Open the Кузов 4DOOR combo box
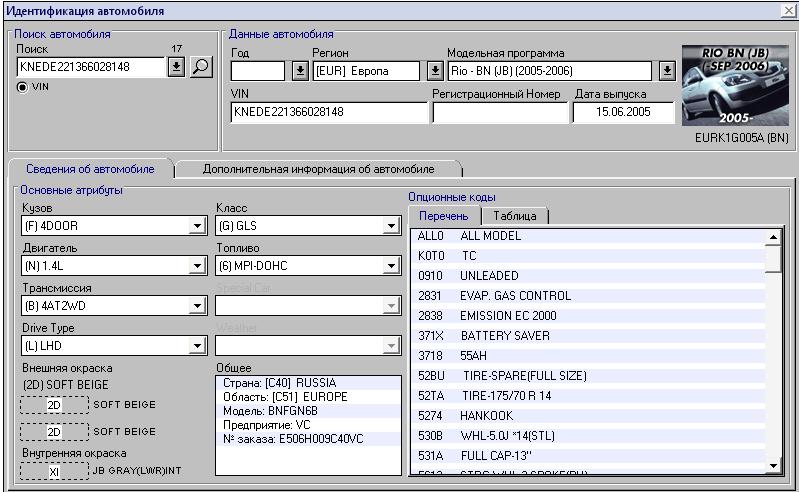Image resolution: width=799 pixels, height=492 pixels. pos(198,227)
